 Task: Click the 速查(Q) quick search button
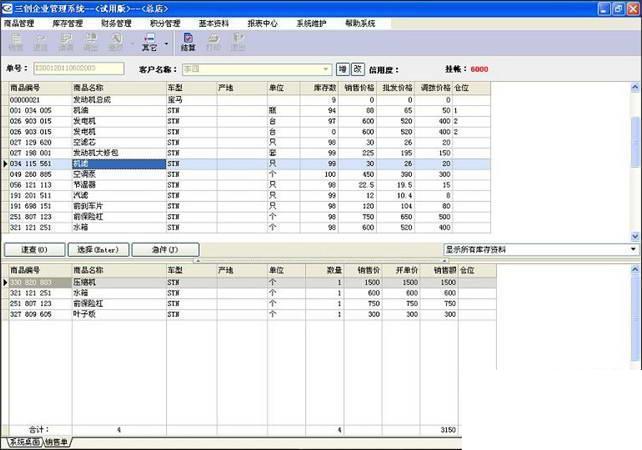click(x=34, y=249)
